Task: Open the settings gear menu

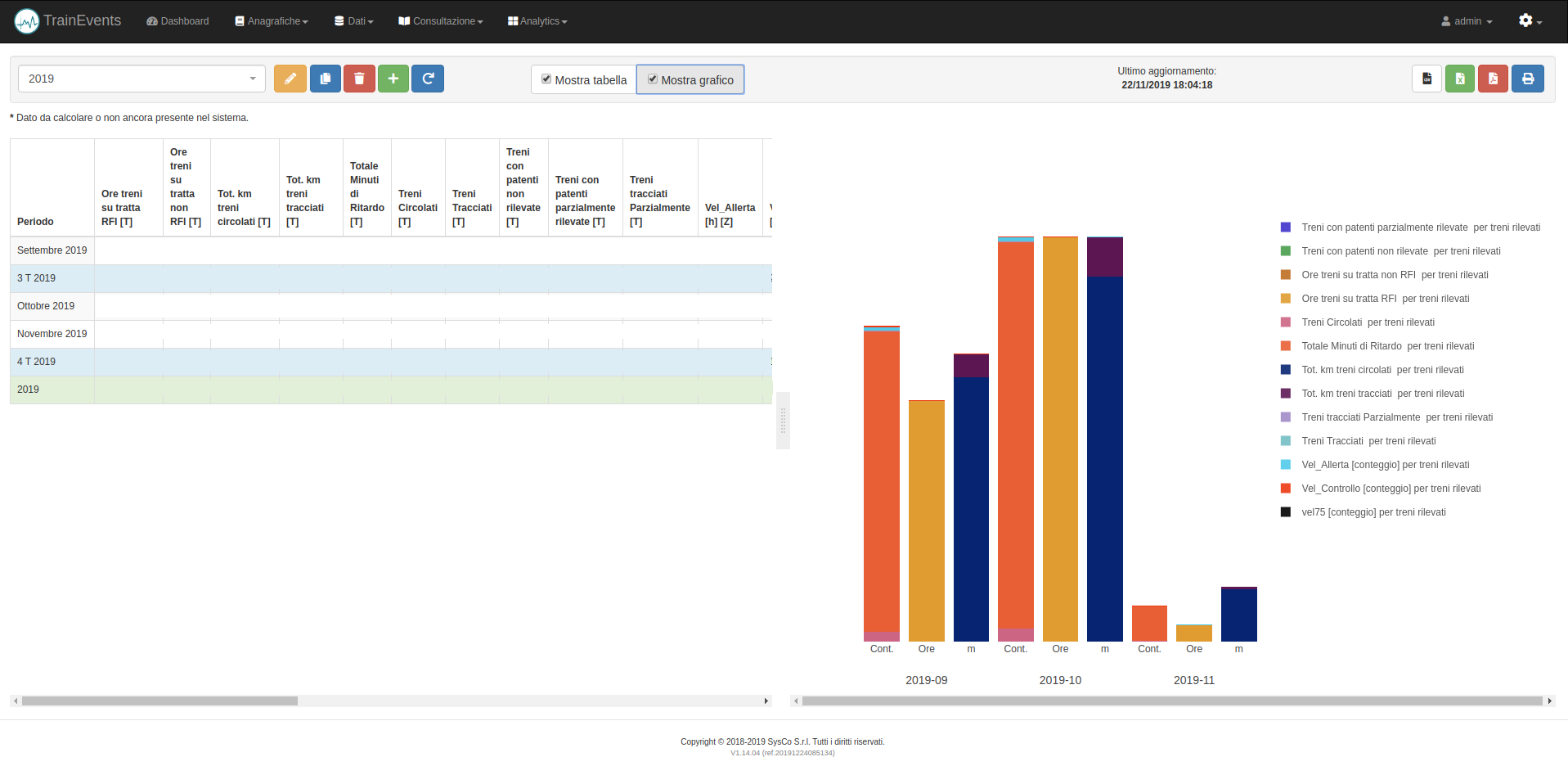Action: 1530,20
